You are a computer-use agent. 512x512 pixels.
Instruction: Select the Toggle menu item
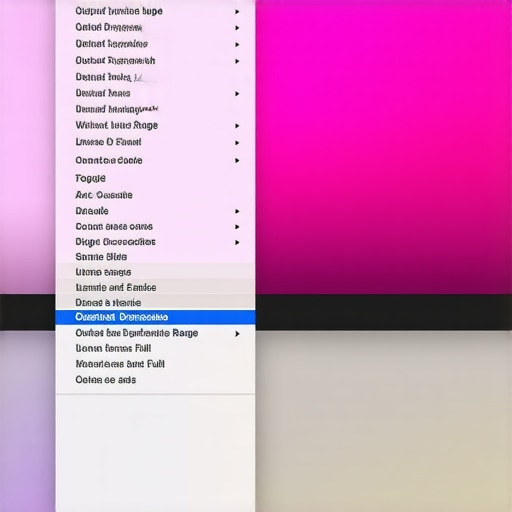coord(155,178)
